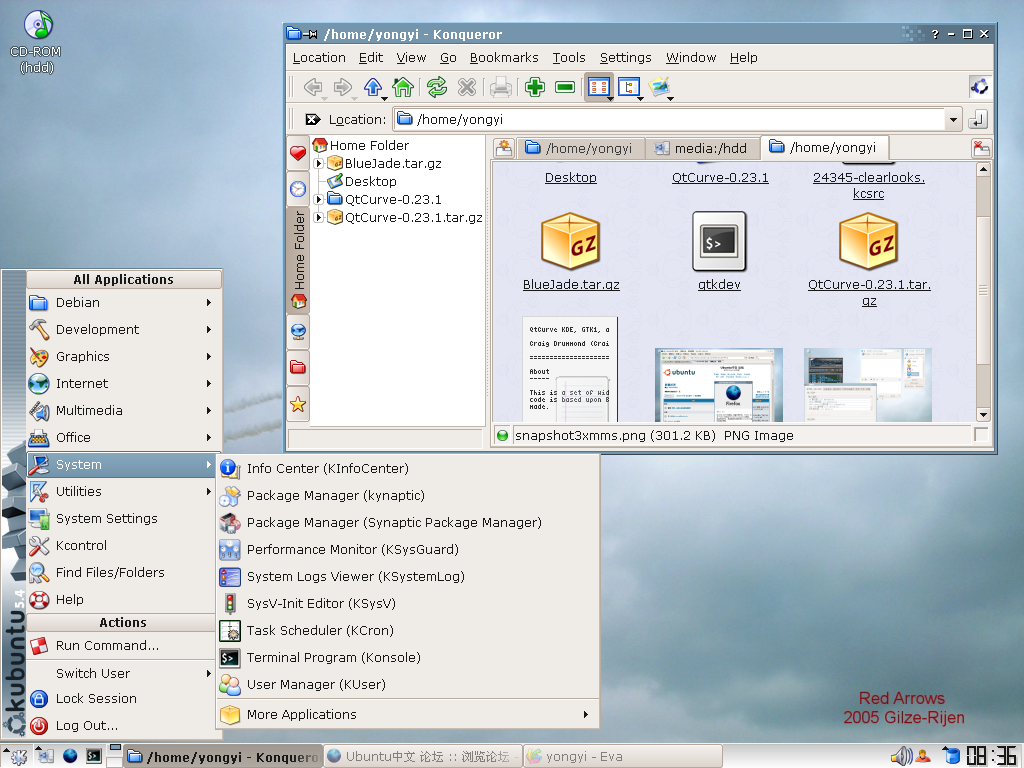The width and height of the screenshot is (1024, 768).
Task: Close the current tab with the red tab icon
Action: 981,148
